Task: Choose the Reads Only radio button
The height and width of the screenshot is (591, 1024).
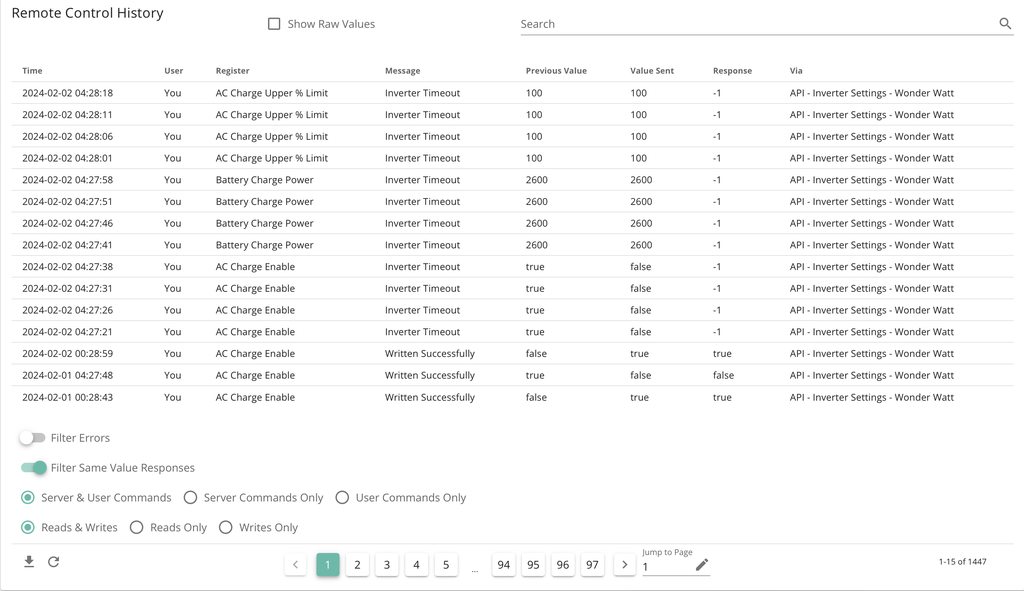Action: pos(137,528)
